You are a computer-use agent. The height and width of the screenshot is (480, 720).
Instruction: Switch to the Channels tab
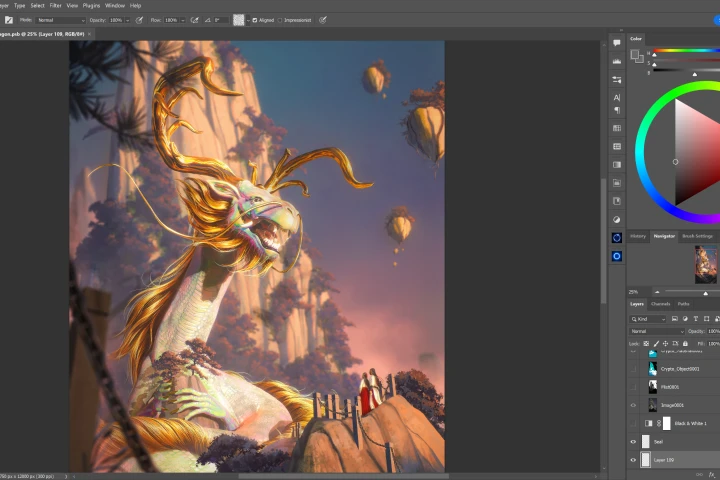click(660, 304)
